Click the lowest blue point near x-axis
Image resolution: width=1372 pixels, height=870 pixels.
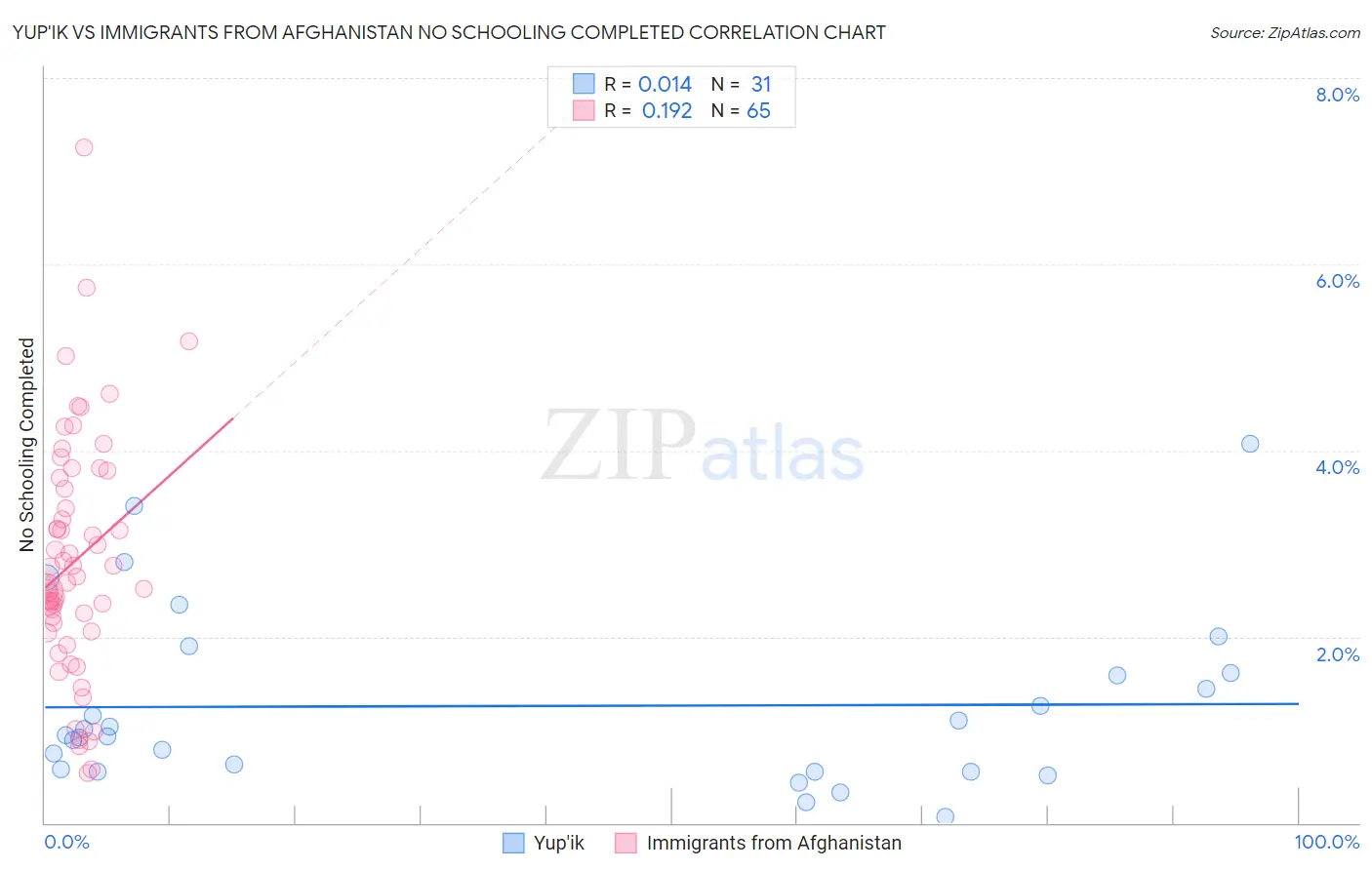[945, 816]
